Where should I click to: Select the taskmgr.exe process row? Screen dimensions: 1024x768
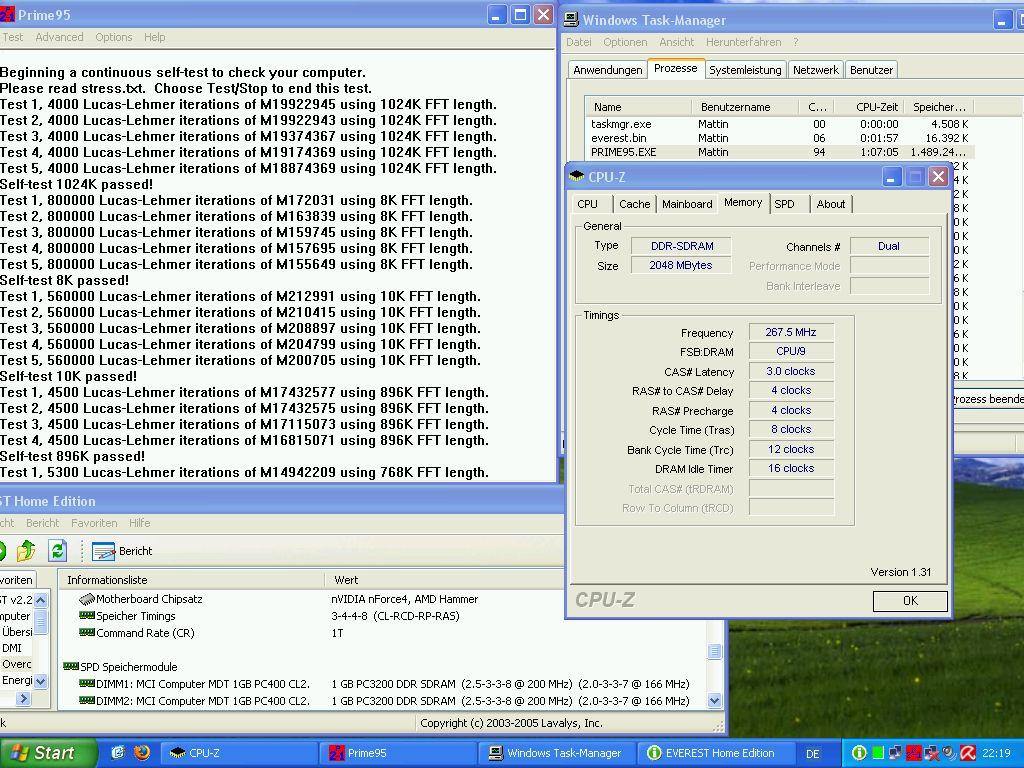tap(779, 123)
